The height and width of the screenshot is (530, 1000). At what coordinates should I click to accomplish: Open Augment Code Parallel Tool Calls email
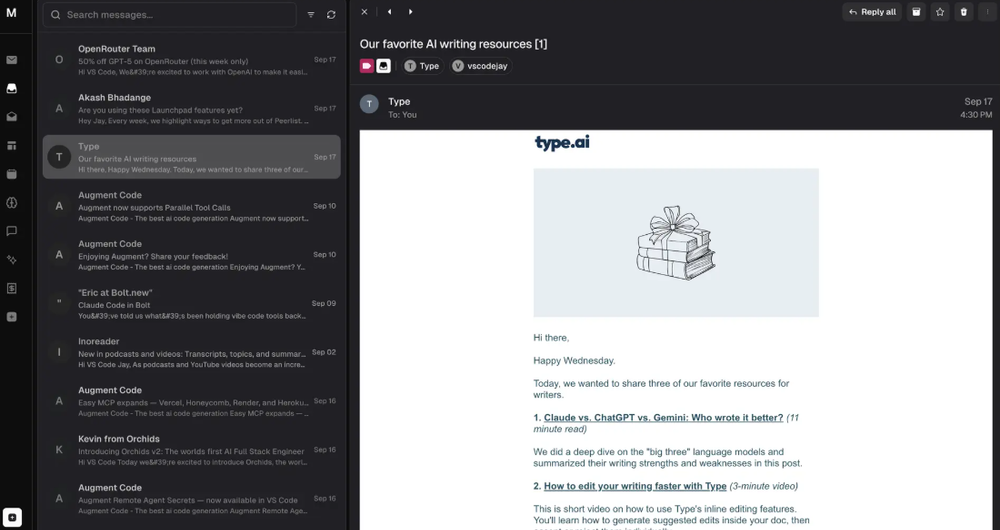[x=191, y=206]
